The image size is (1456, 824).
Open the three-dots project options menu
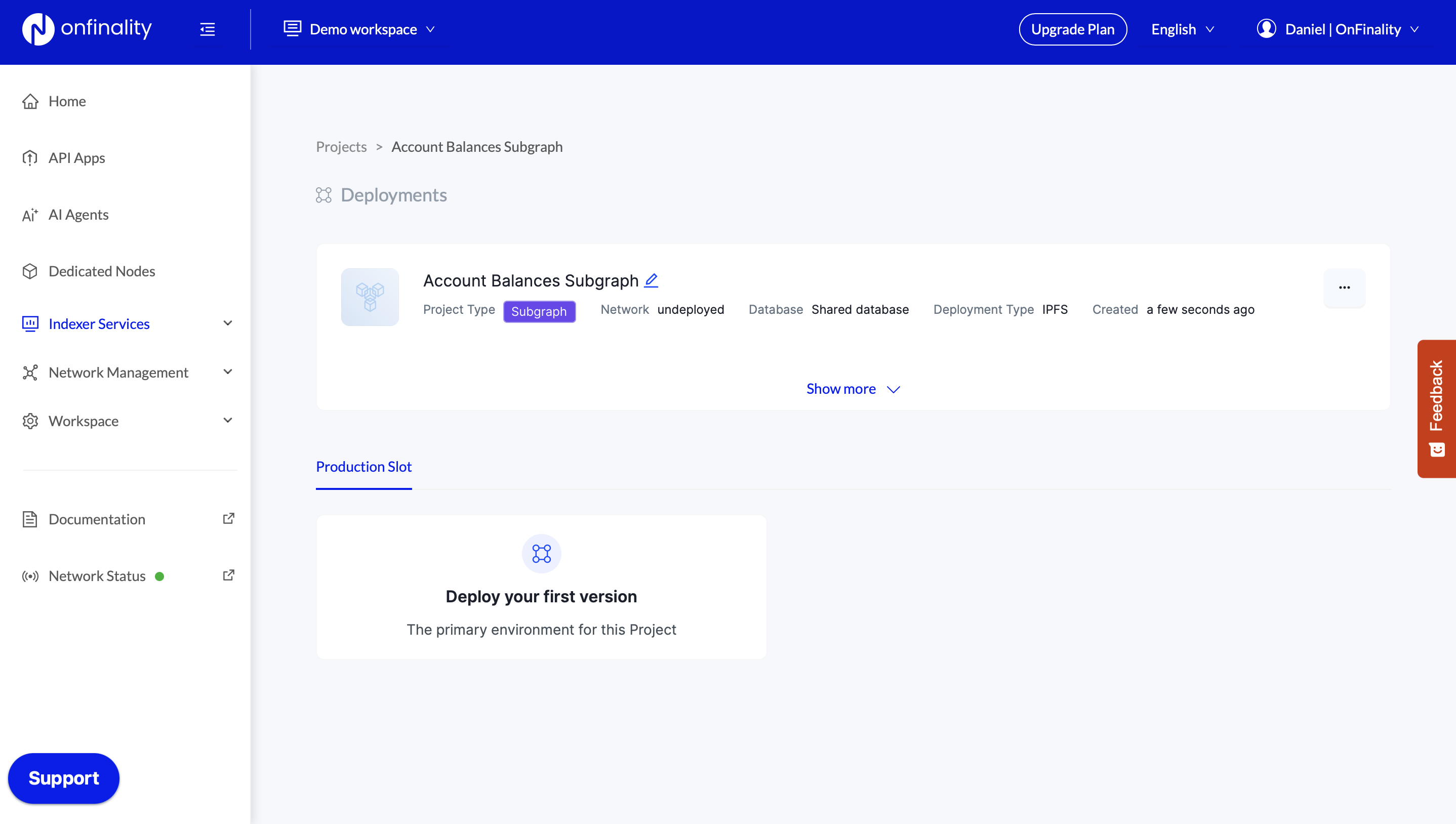click(x=1344, y=287)
